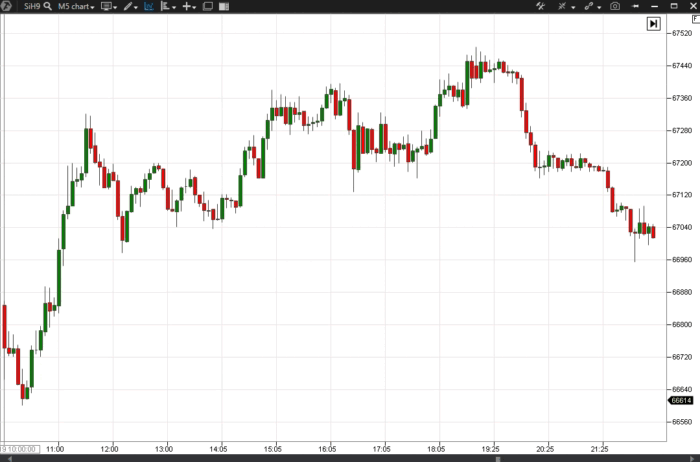The image size is (700, 462).
Task: Click the 66960 price scale label
Action: pyautogui.click(x=682, y=260)
